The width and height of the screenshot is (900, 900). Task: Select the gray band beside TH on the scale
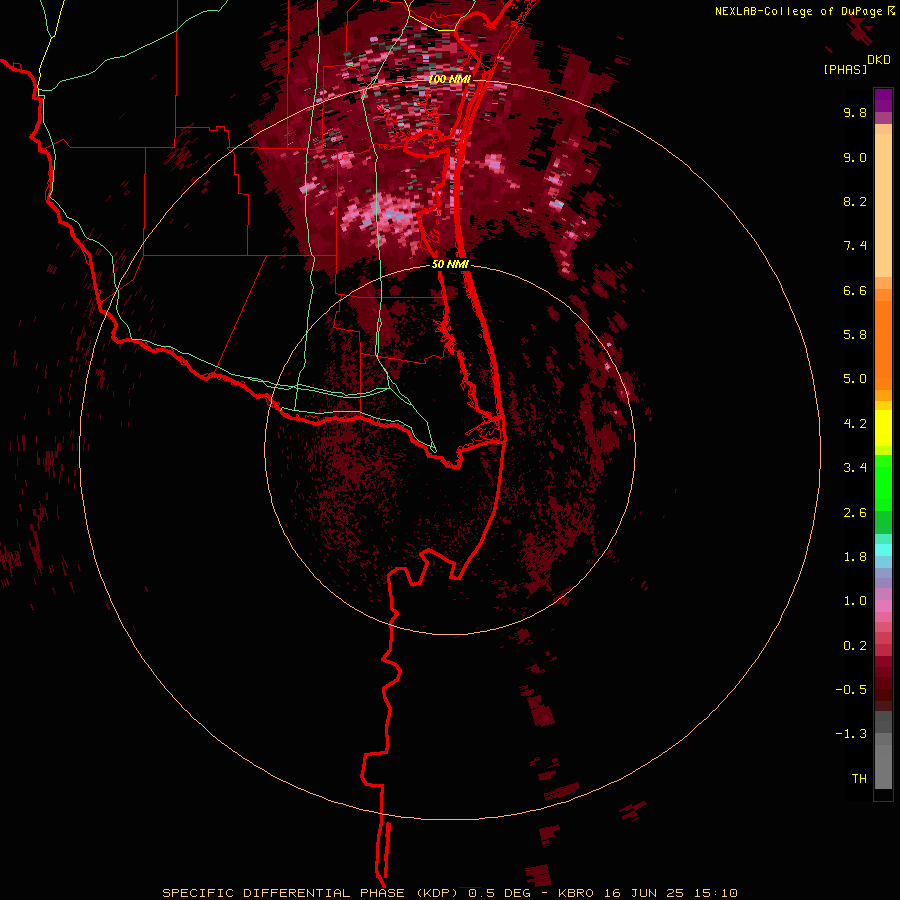pyautogui.click(x=883, y=766)
